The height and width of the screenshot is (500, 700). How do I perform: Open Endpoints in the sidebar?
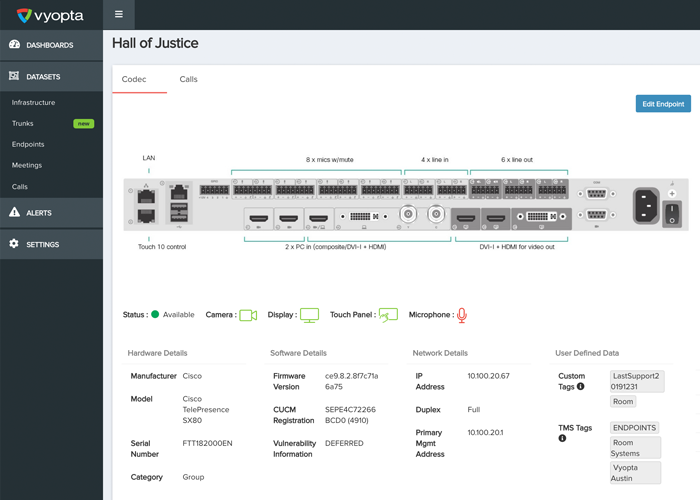pyautogui.click(x=28, y=144)
